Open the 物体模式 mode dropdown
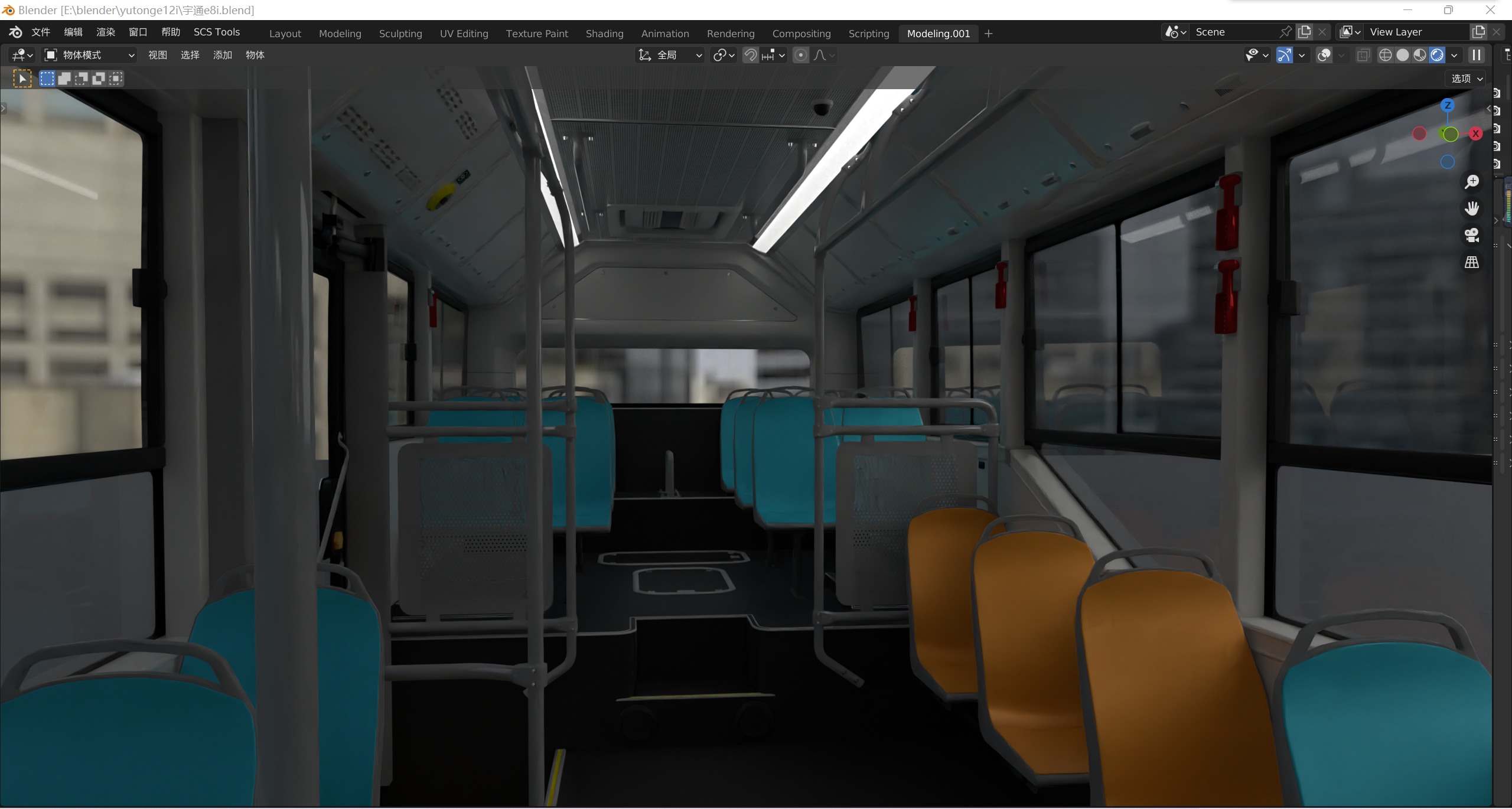The height and width of the screenshot is (809, 1512). (x=90, y=55)
